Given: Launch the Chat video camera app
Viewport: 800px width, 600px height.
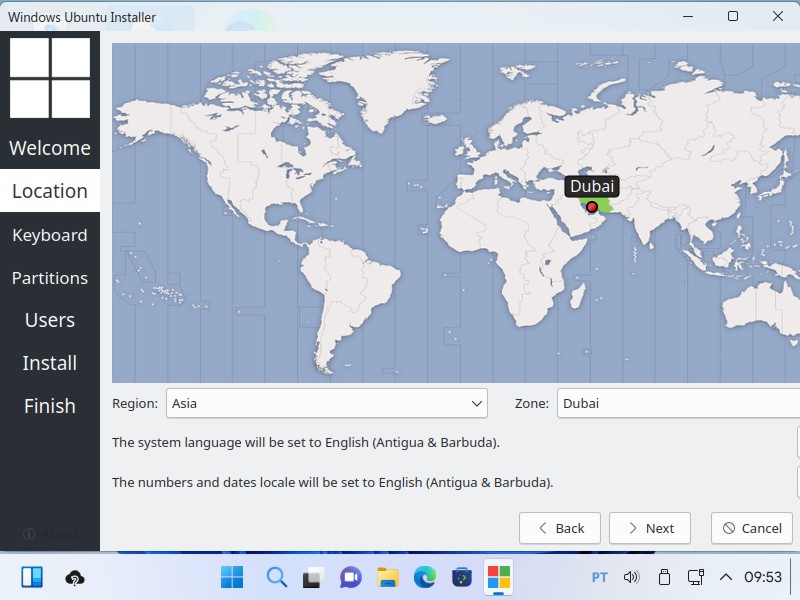Looking at the screenshot, I should click(351, 578).
